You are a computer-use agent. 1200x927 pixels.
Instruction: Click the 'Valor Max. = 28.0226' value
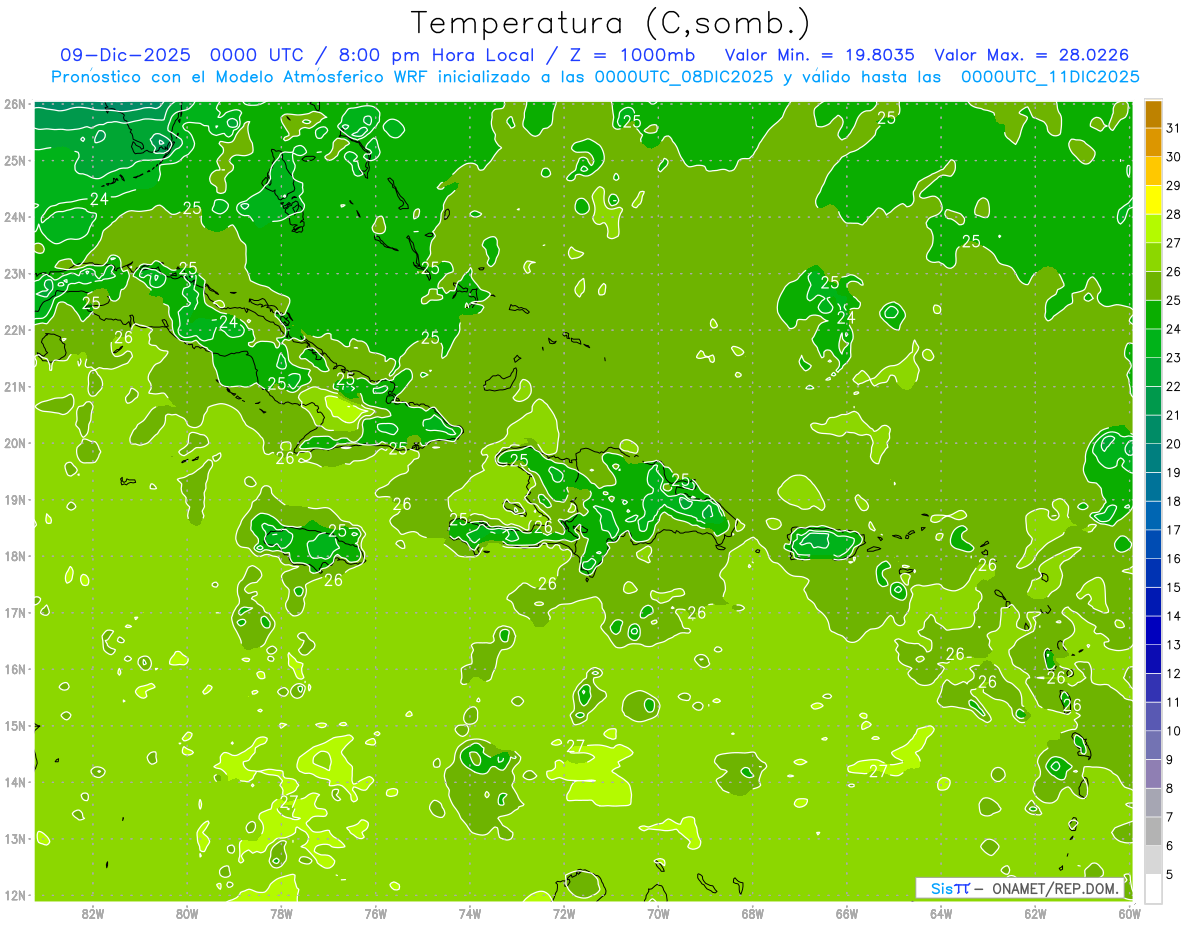1032,55
